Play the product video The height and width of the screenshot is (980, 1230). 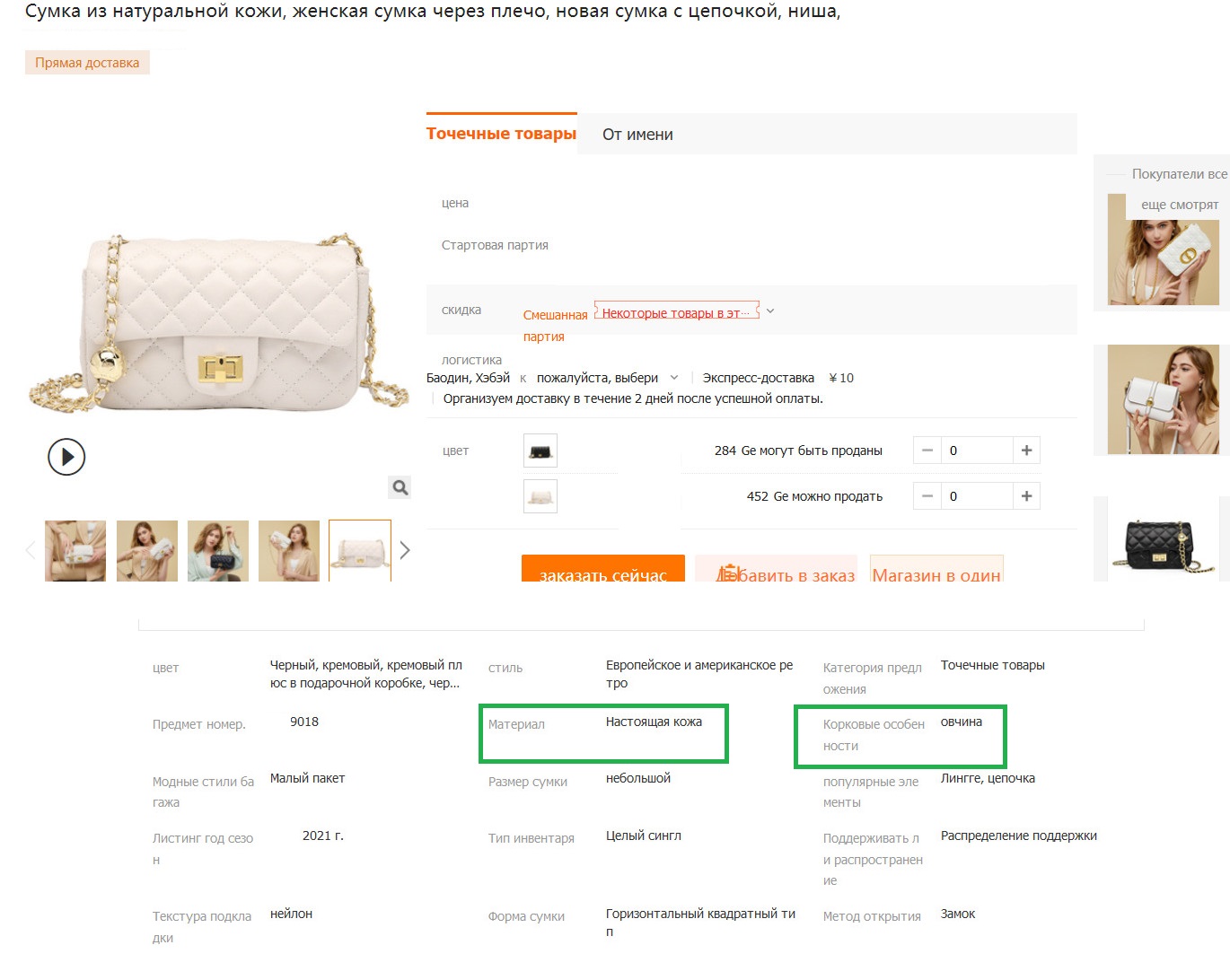(66, 457)
